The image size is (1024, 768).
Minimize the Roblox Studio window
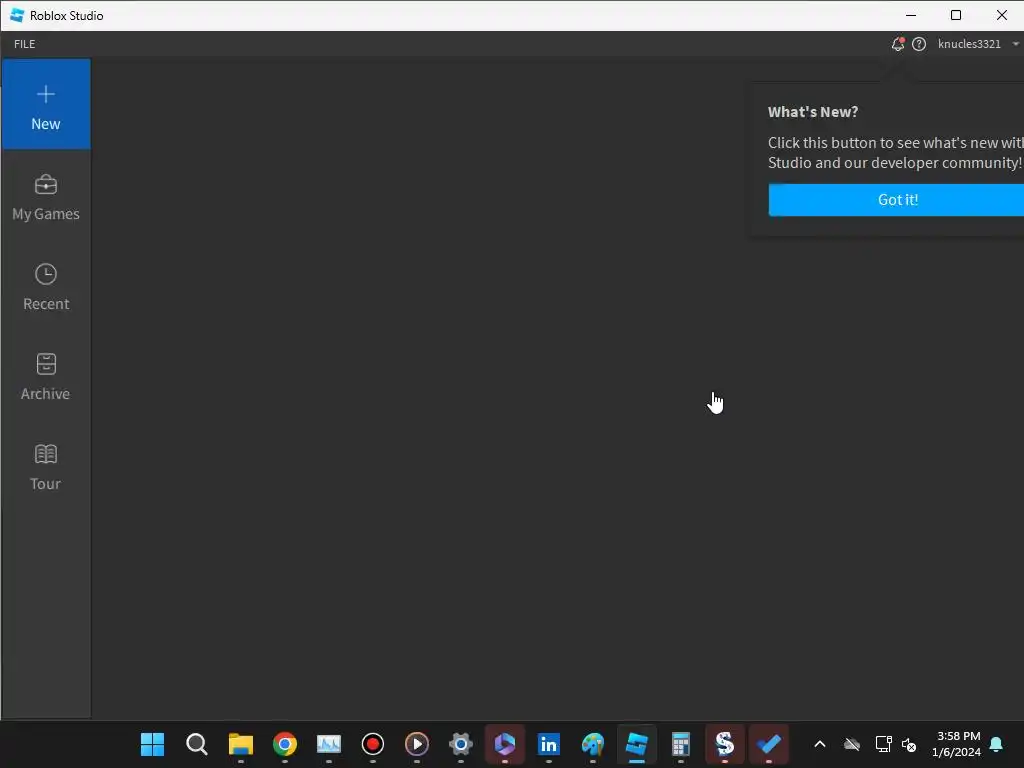[911, 15]
